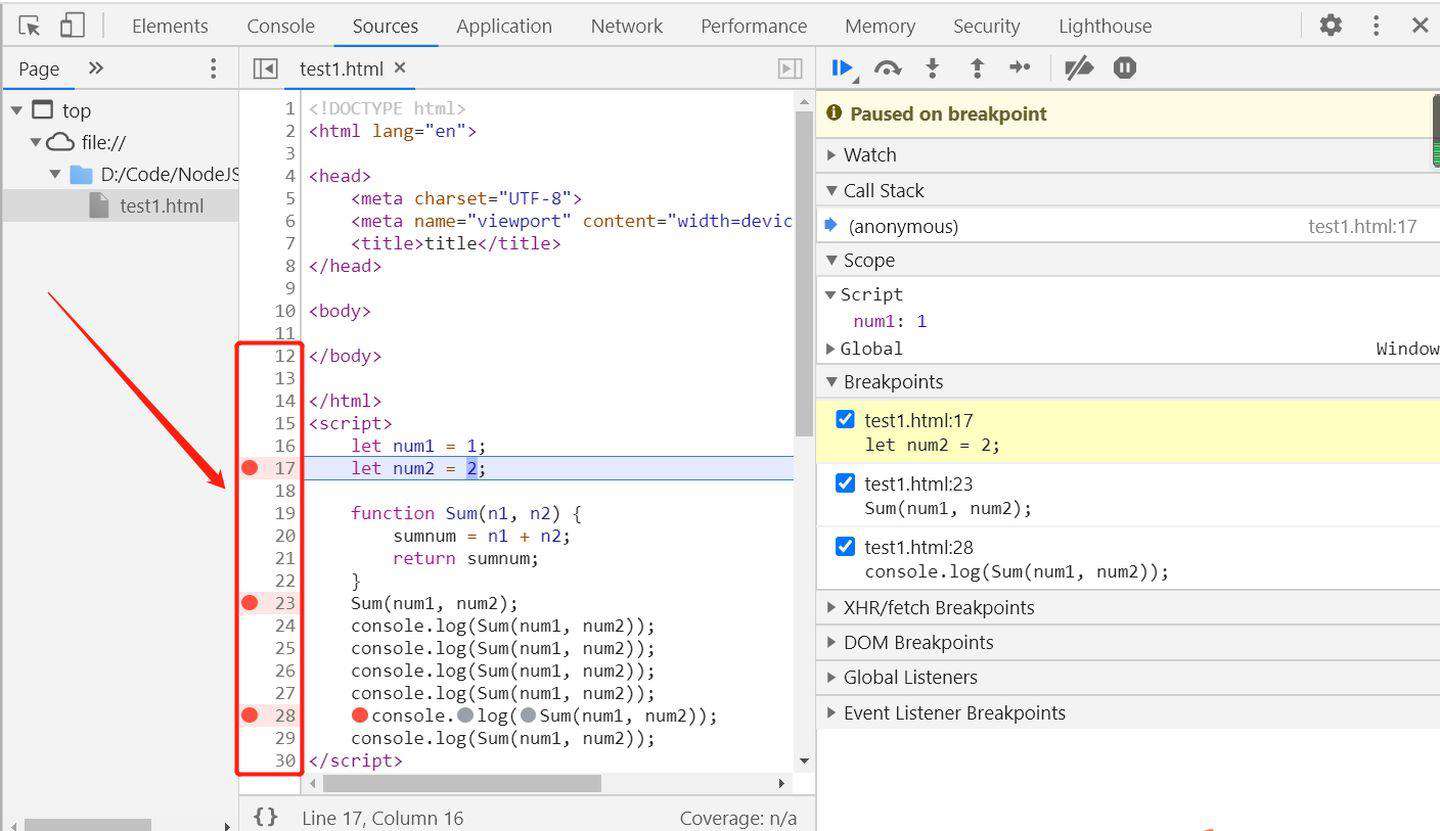Collapse the Script scope
Image resolution: width=1440 pixels, height=831 pixels.
click(x=830, y=295)
